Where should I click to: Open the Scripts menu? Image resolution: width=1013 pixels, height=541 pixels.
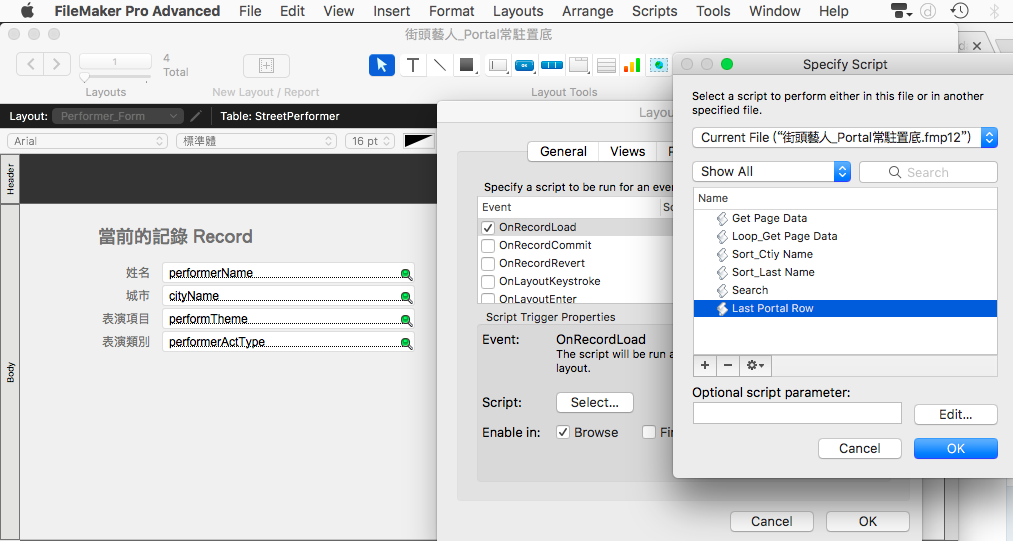tap(654, 11)
